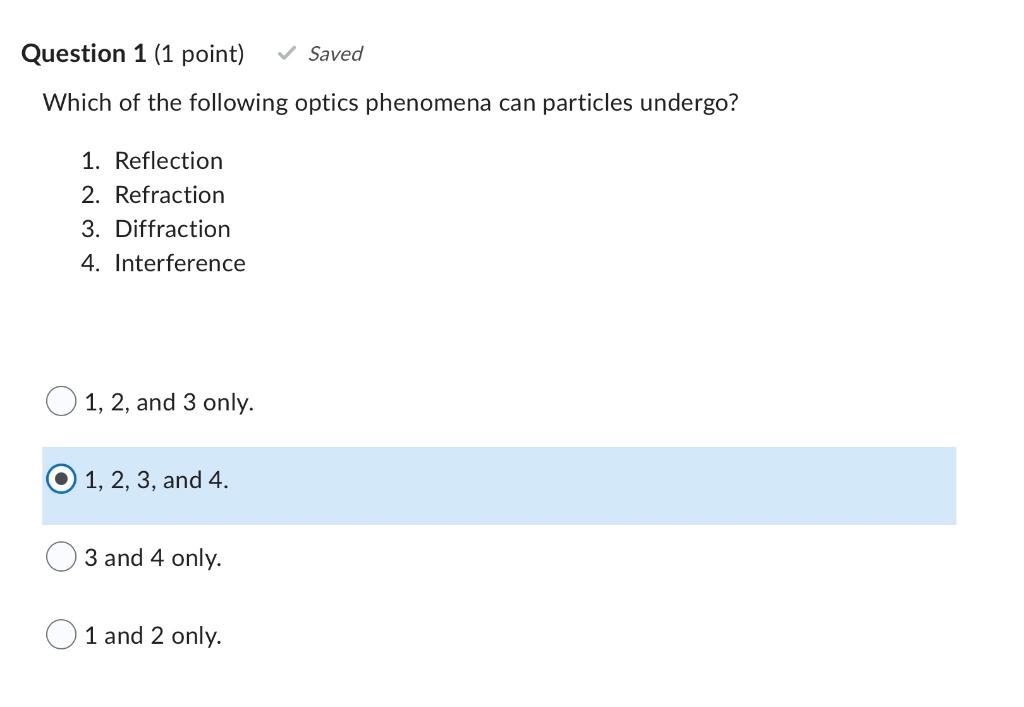Click the "1, 2, and 3 only." answer text

(x=169, y=402)
